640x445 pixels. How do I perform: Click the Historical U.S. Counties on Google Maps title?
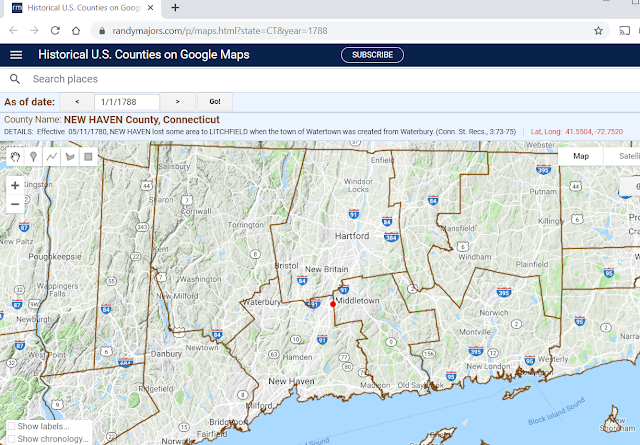pos(144,55)
